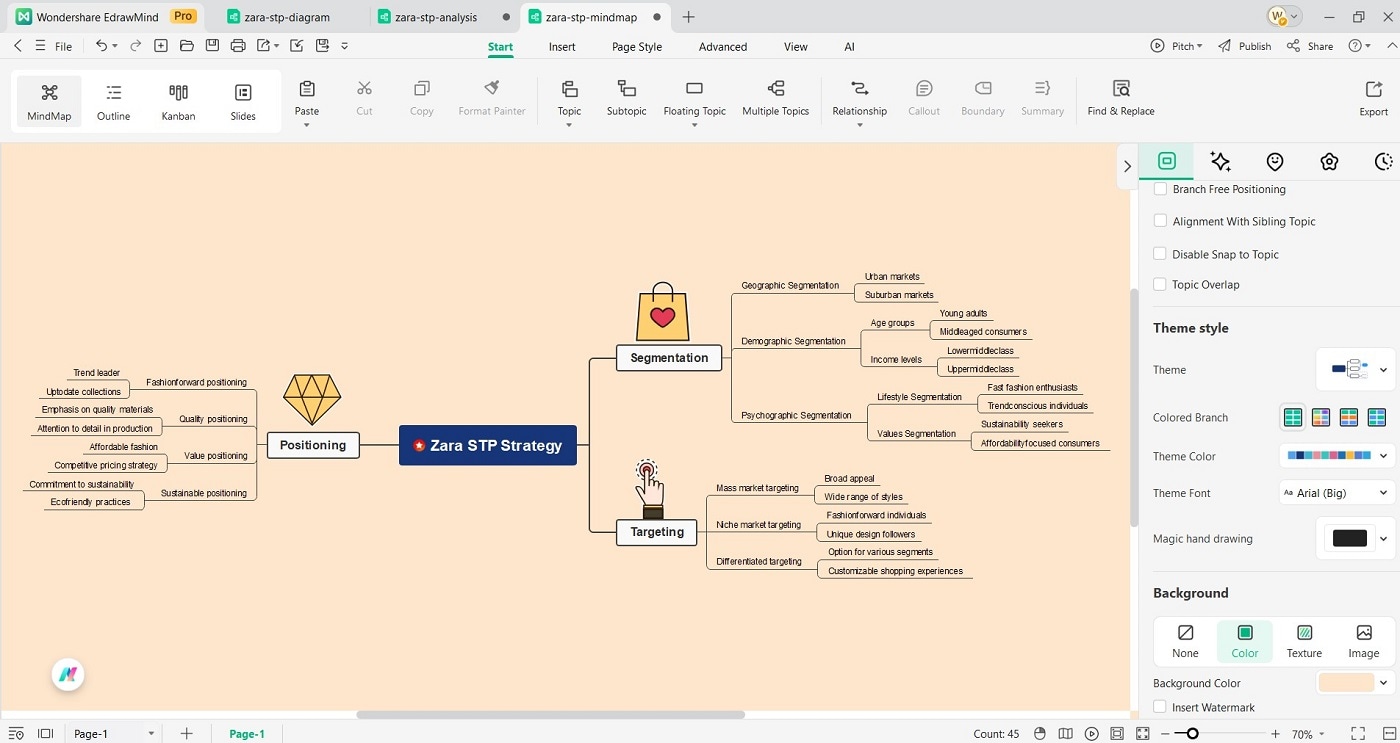This screenshot has width=1400, height=743.
Task: Switch to the Advanced ribbon tab
Action: coord(723,47)
